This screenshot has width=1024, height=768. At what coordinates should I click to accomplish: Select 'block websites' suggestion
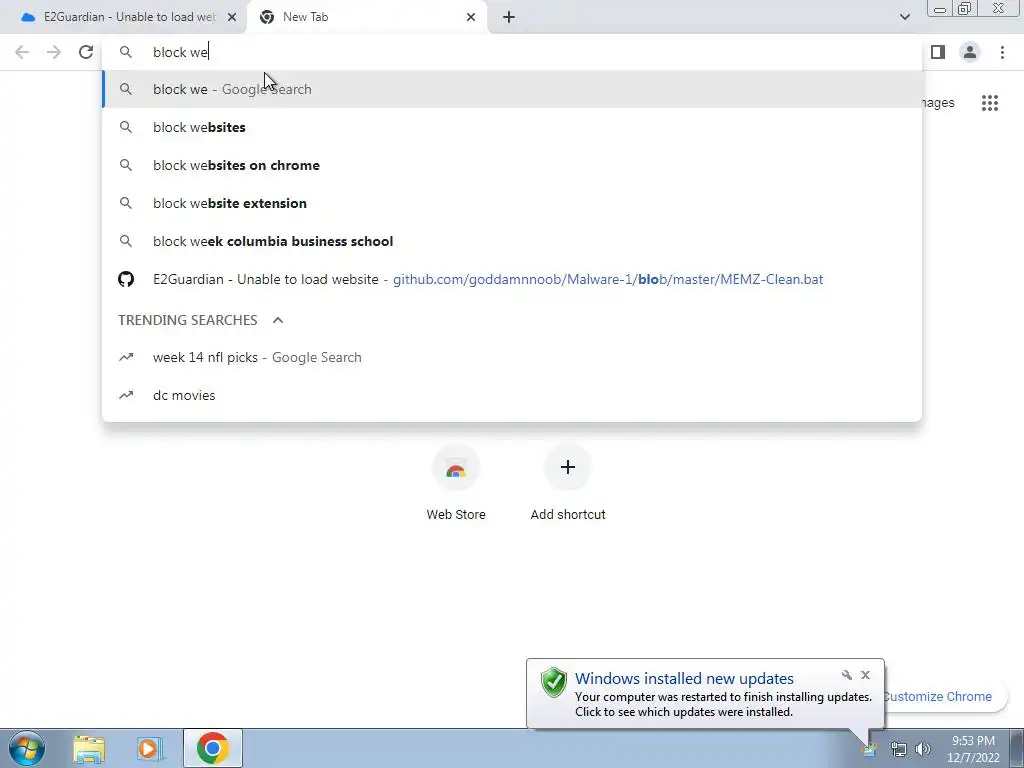click(512, 127)
